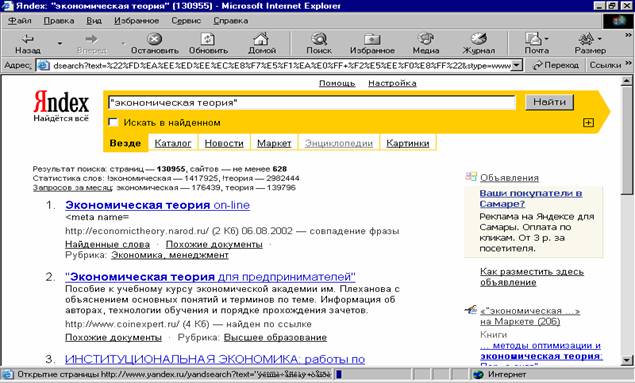The height and width of the screenshot is (383, 635).
Task: Click the Market icon beside «экономическая…»
Action: tap(471, 311)
